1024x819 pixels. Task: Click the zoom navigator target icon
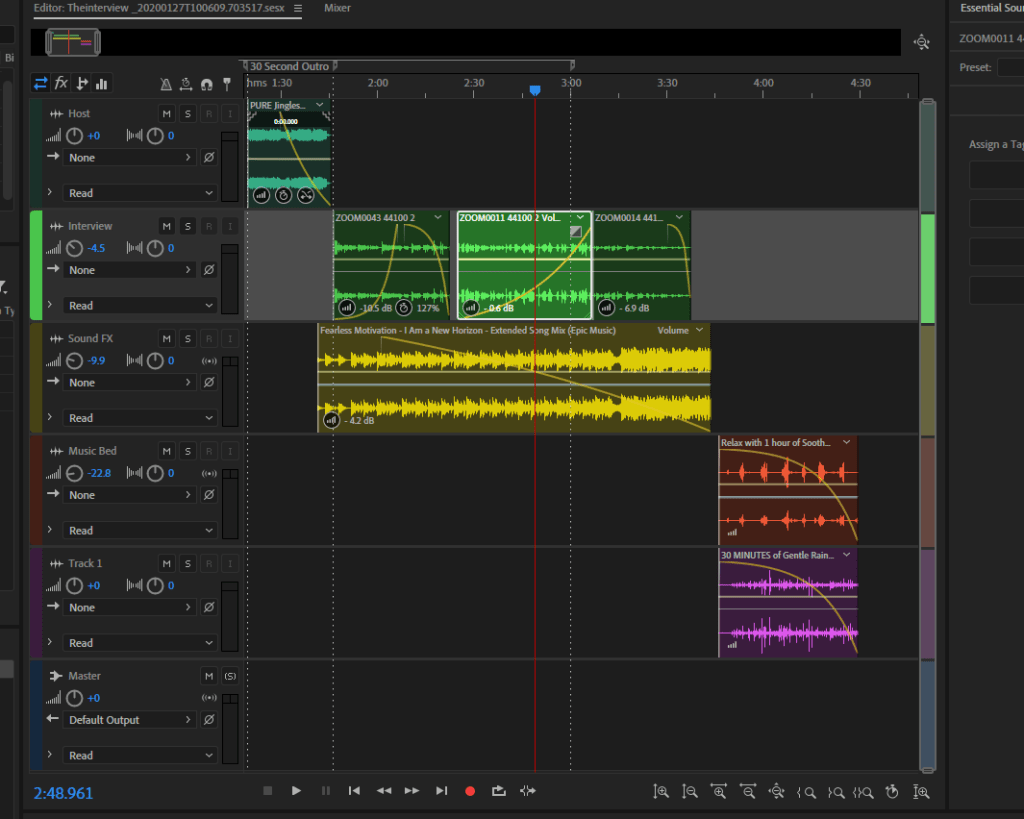tap(921, 43)
